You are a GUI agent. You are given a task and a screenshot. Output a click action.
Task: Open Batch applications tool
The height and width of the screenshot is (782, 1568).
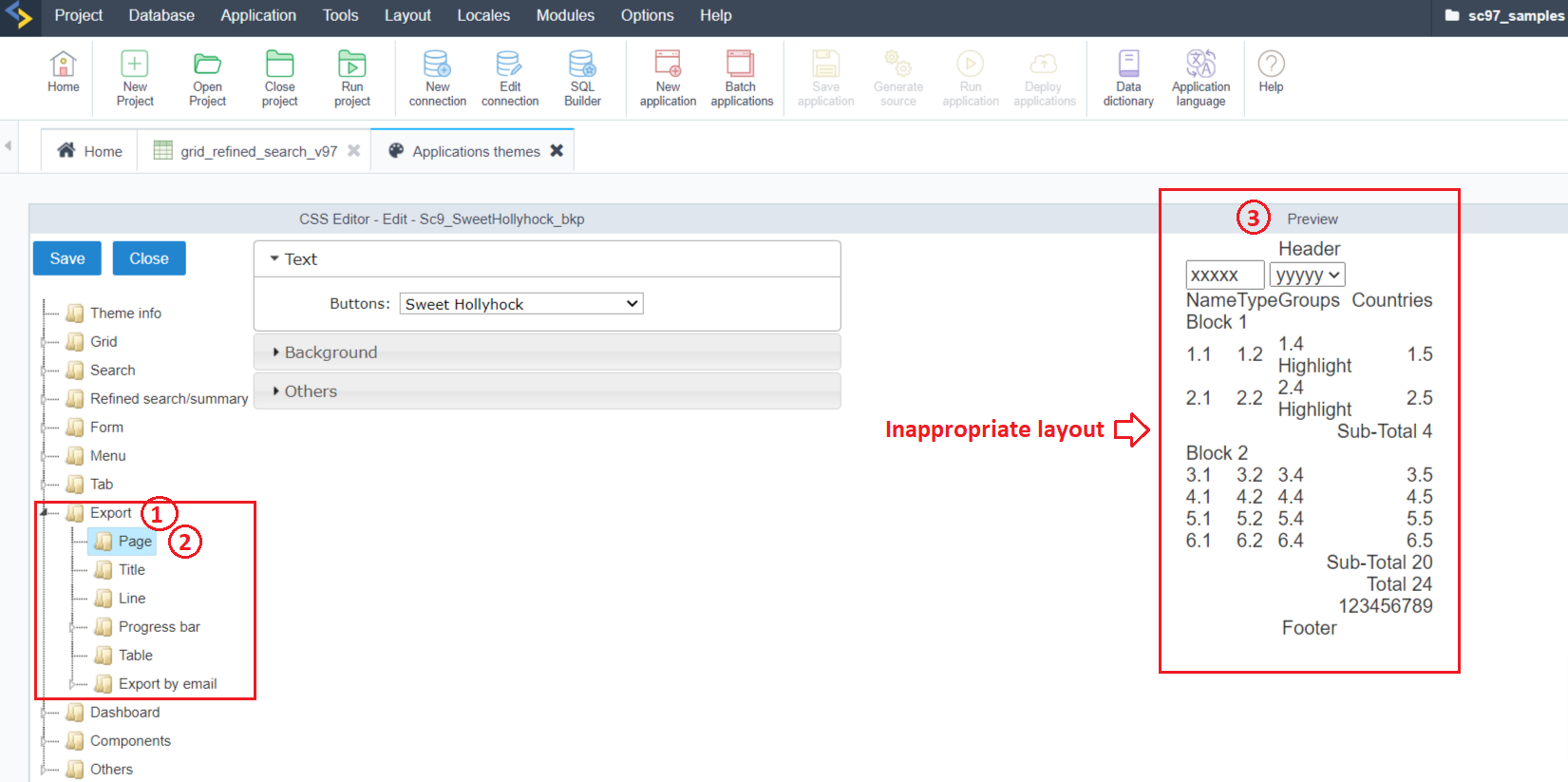[742, 79]
